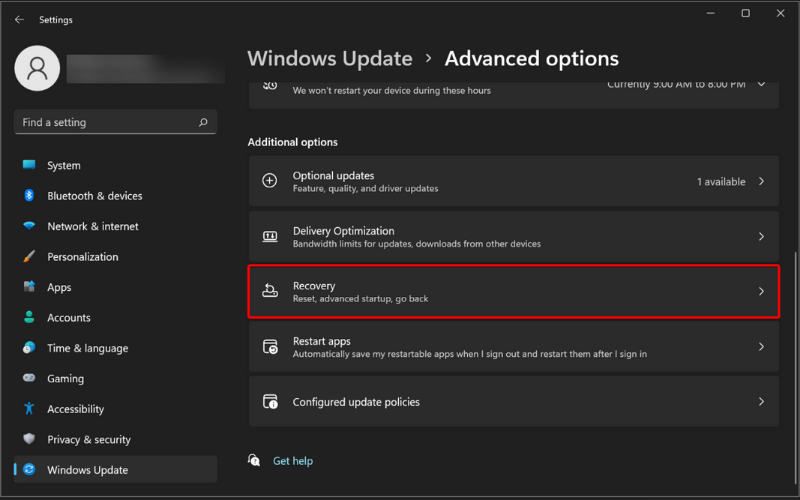Minimize the Settings window
Screen dimensions: 800x500
tap(711, 13)
